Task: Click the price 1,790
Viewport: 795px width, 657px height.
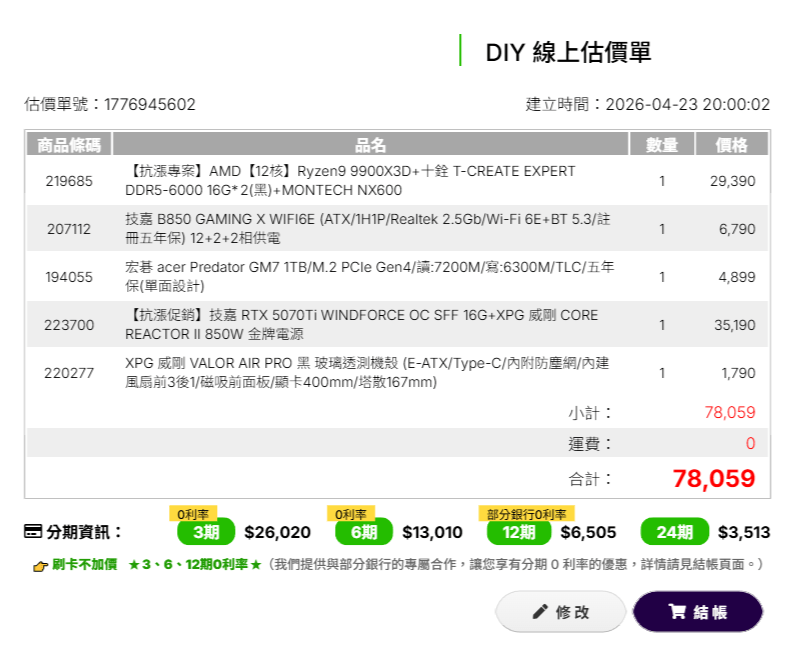Action: (738, 373)
